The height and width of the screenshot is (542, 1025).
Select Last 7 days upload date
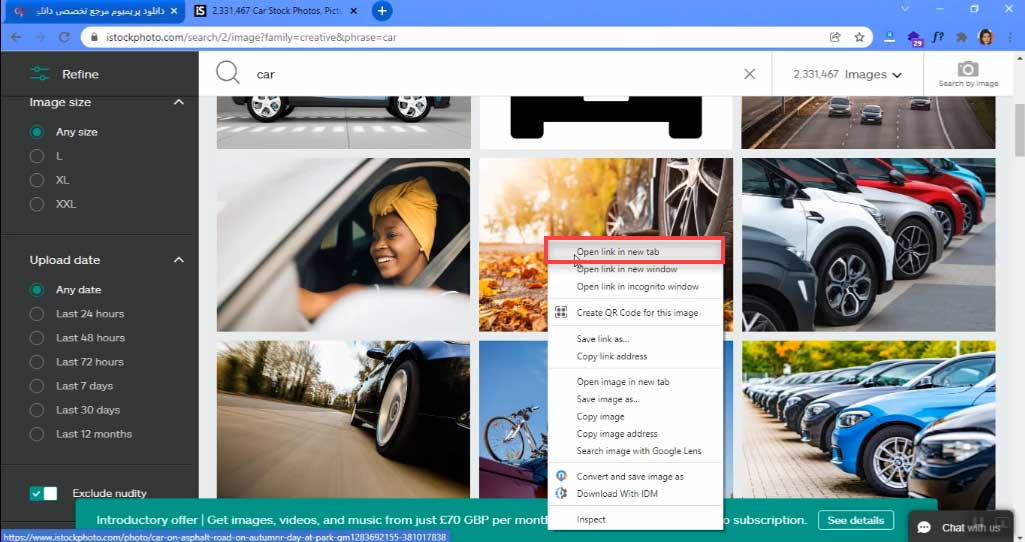click(37, 386)
